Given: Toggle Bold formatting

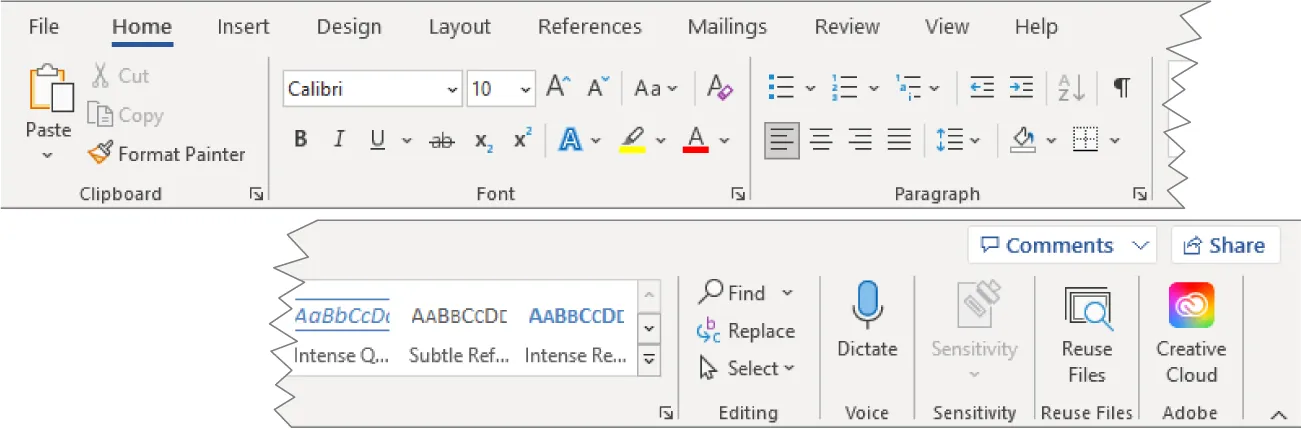Looking at the screenshot, I should point(300,140).
